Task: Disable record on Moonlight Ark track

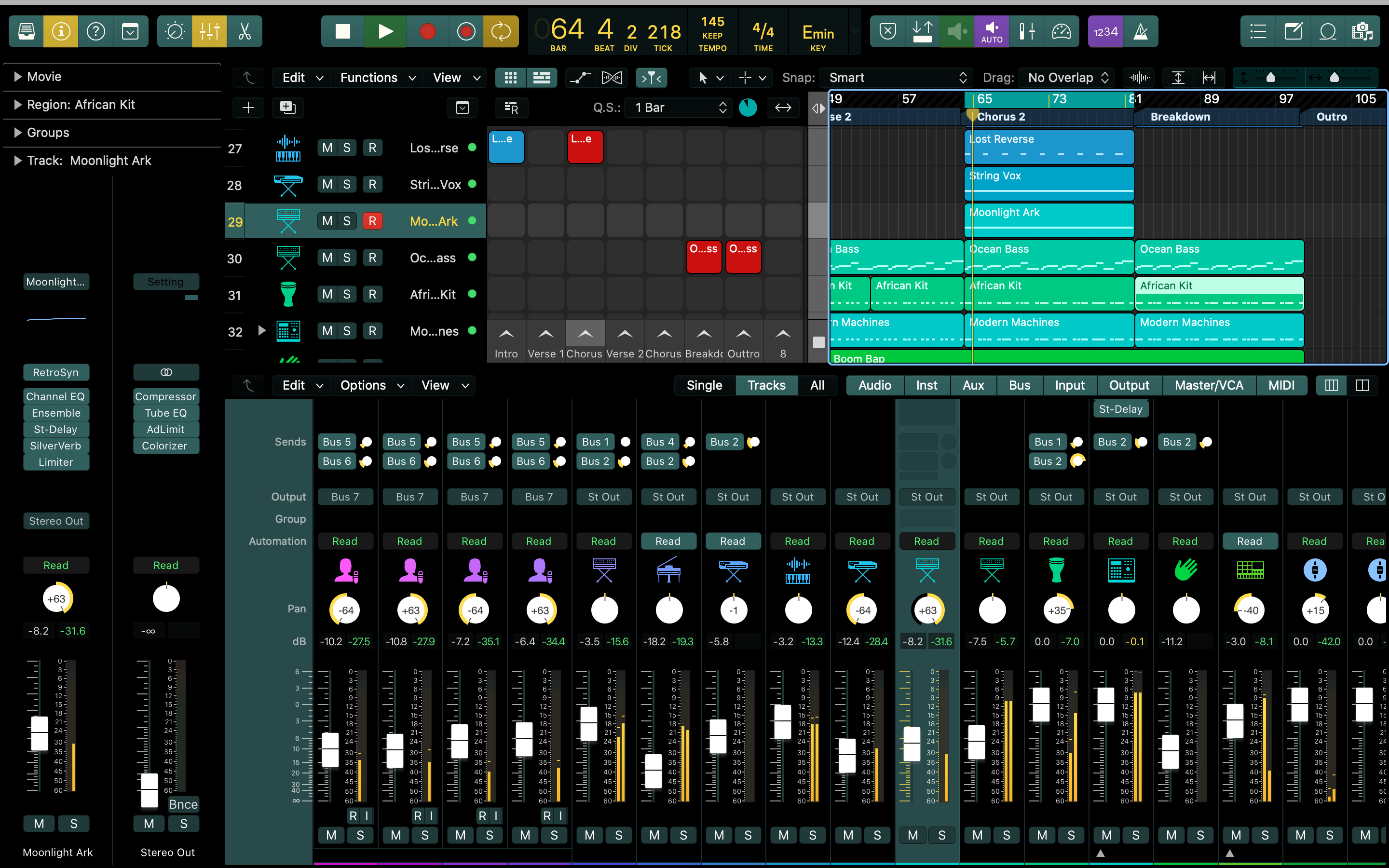Action: pyautogui.click(x=372, y=221)
